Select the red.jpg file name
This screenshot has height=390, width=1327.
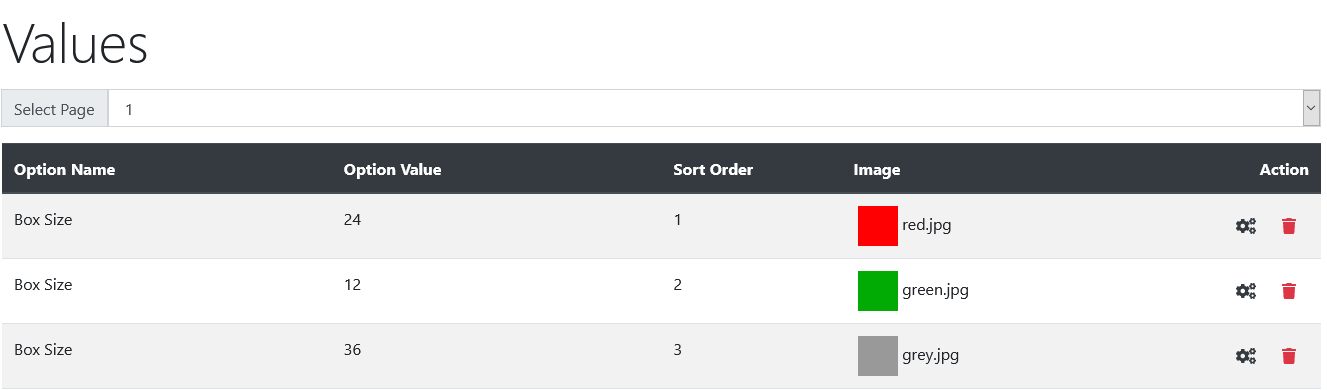coord(927,225)
